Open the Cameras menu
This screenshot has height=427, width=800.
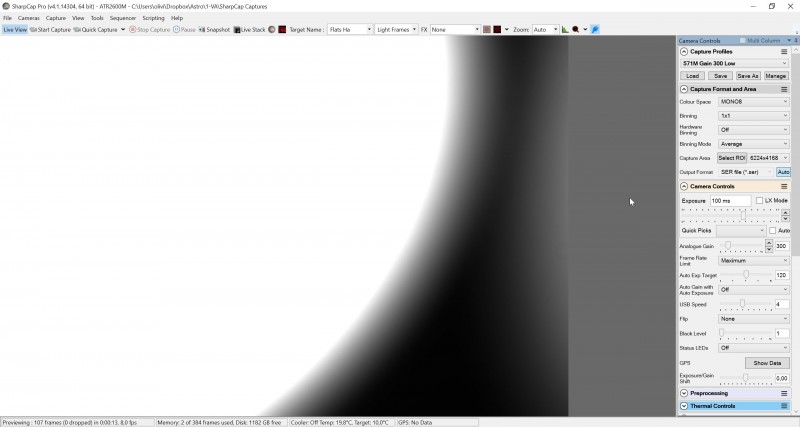click(29, 18)
